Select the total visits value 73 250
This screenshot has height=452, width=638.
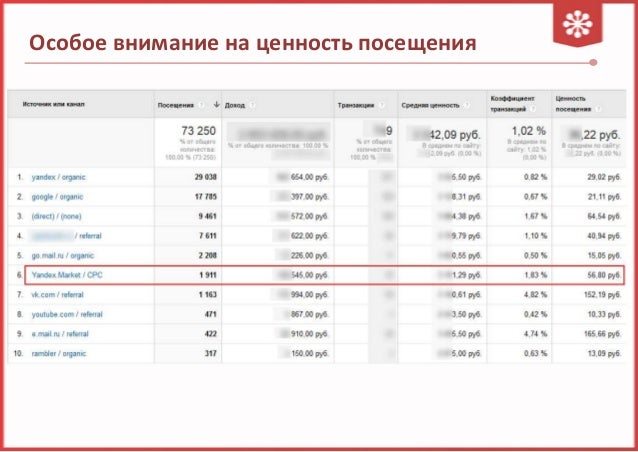coord(199,131)
